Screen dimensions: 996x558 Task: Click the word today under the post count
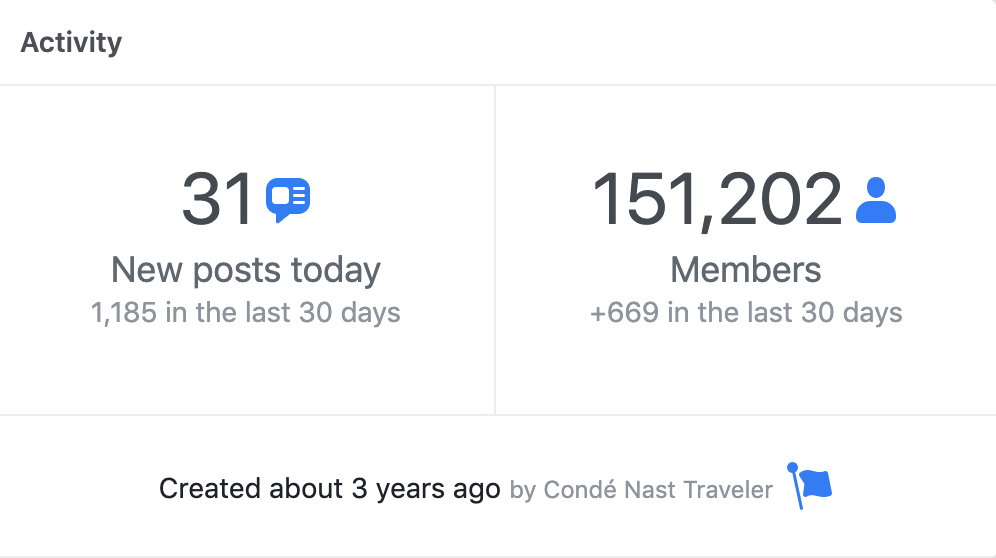click(x=336, y=271)
